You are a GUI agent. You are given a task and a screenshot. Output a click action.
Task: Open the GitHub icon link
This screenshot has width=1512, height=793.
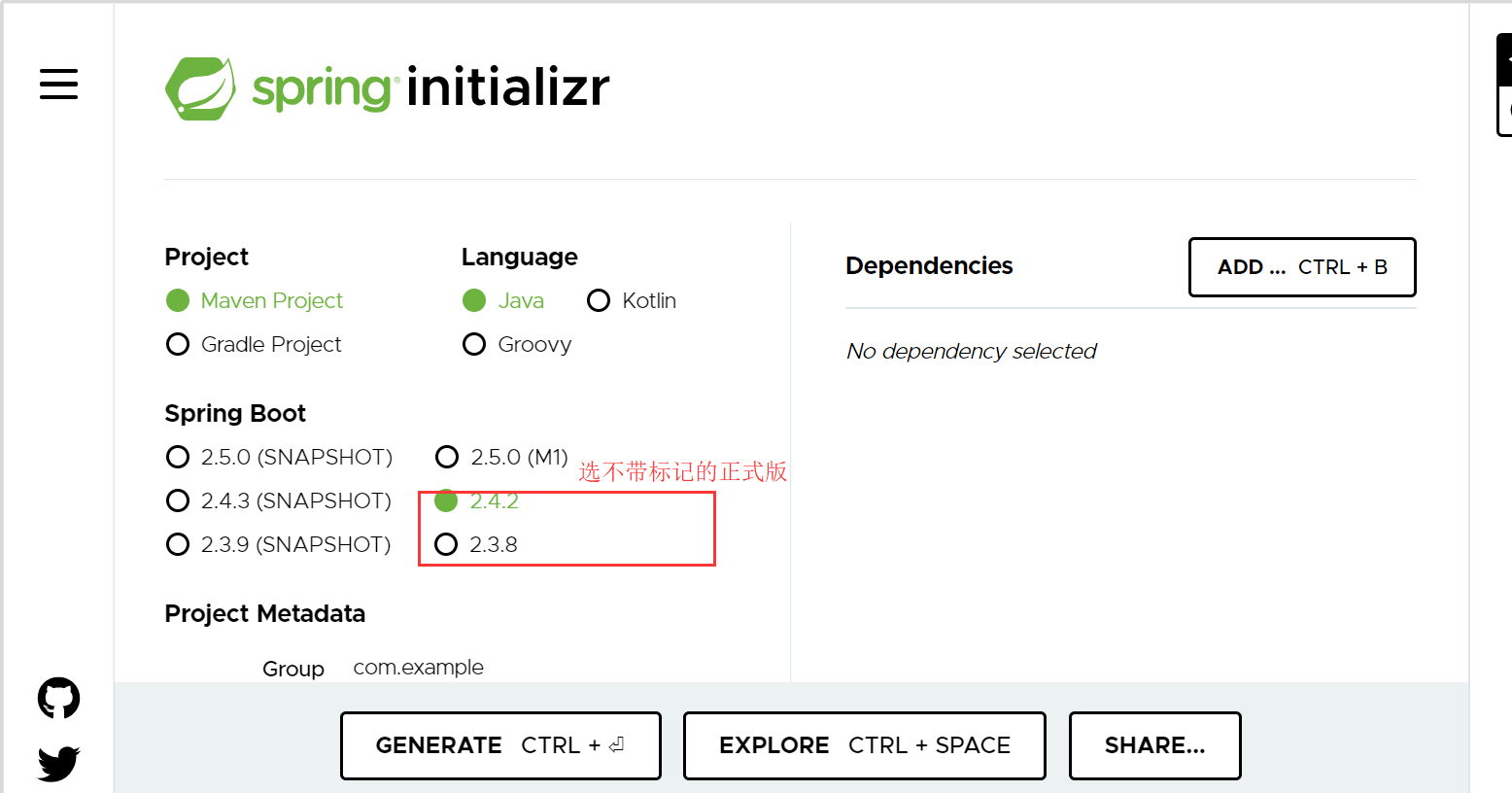[x=58, y=698]
